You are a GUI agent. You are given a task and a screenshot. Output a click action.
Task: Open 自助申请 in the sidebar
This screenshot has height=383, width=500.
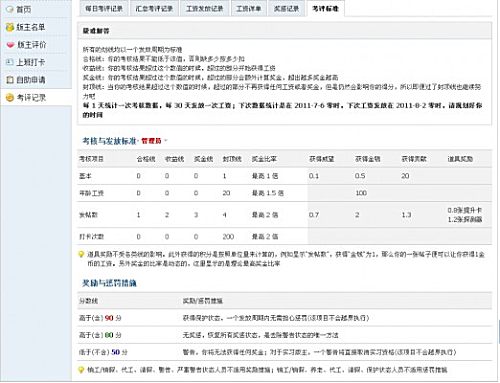[x=31, y=80]
